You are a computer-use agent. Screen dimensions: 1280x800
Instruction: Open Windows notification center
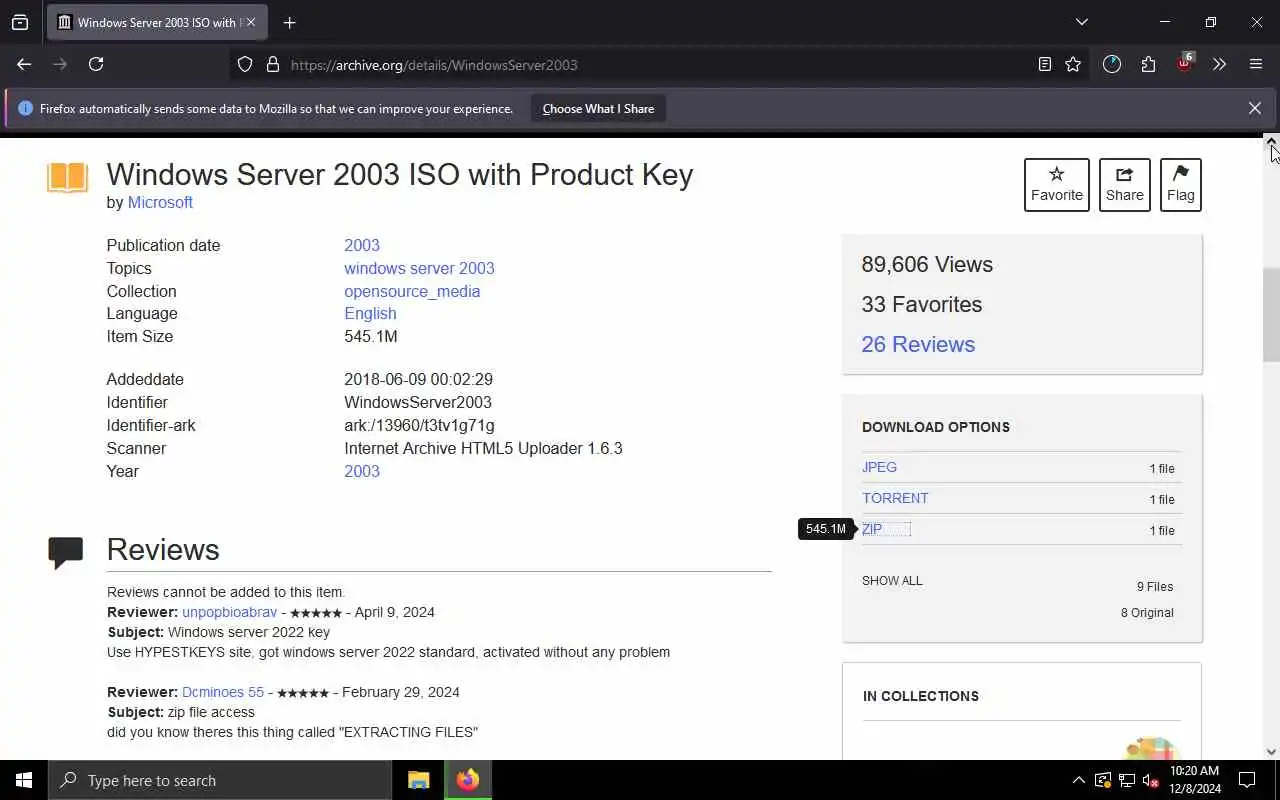tap(1247, 780)
